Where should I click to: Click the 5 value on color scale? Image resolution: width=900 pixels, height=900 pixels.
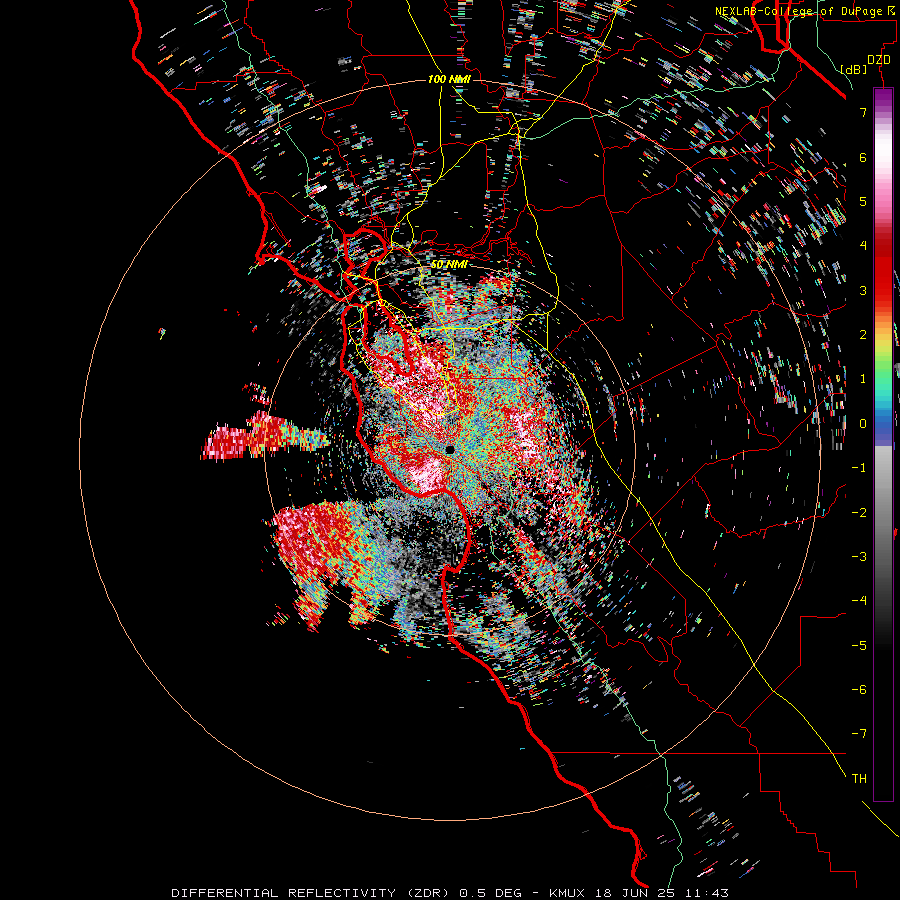click(x=863, y=201)
